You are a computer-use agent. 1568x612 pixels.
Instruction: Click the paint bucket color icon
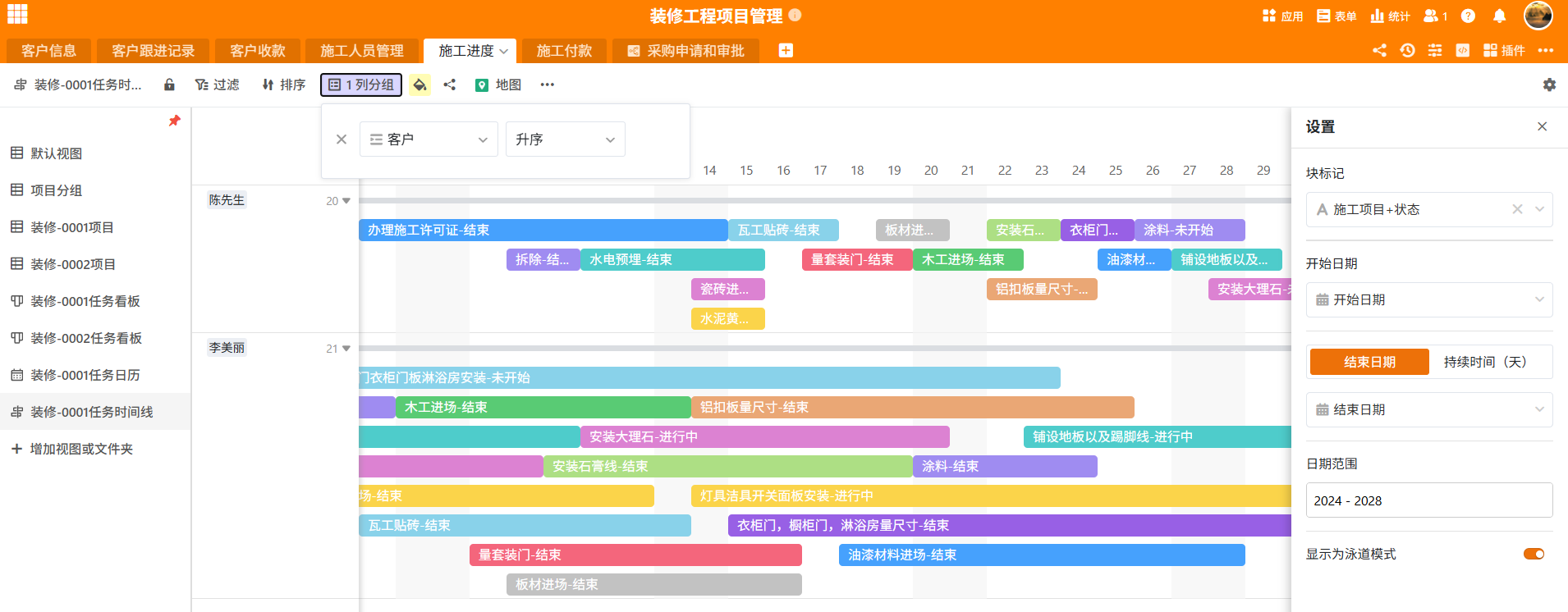coord(420,84)
